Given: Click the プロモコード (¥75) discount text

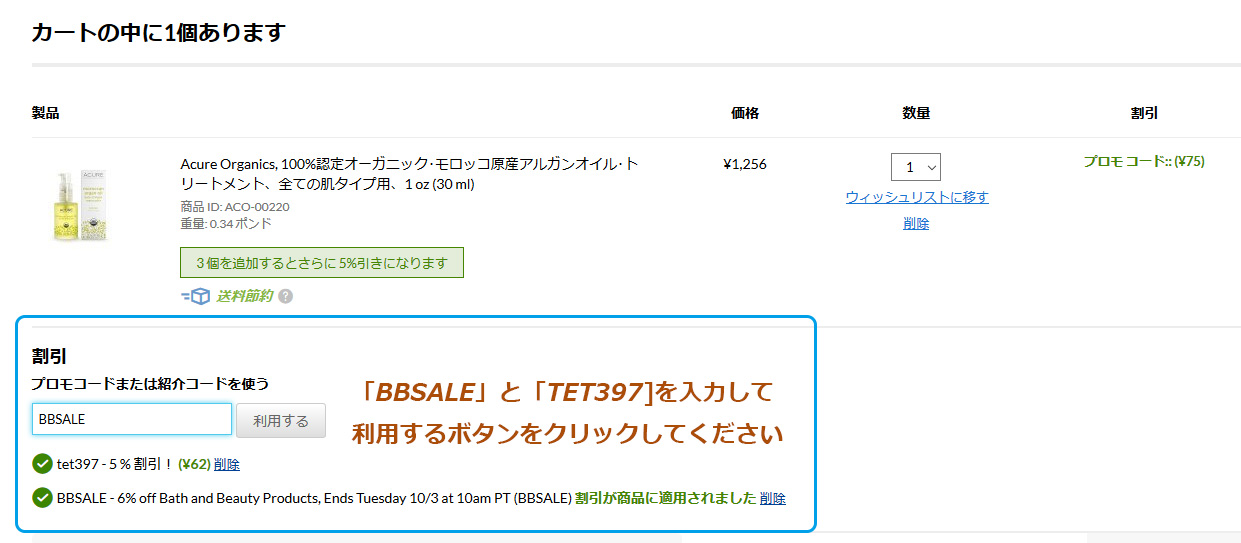Looking at the screenshot, I should coord(1144,161).
